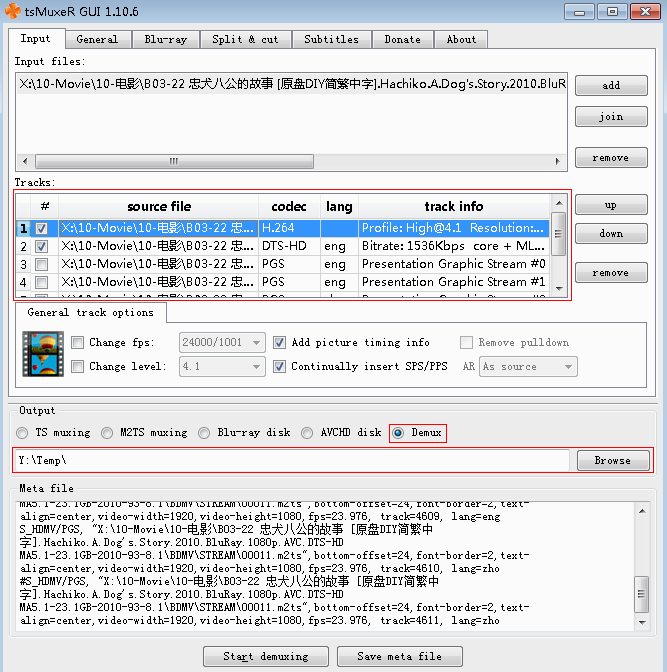The height and width of the screenshot is (672, 667).
Task: Select the DTS-HD codec cell
Action: tap(289, 246)
